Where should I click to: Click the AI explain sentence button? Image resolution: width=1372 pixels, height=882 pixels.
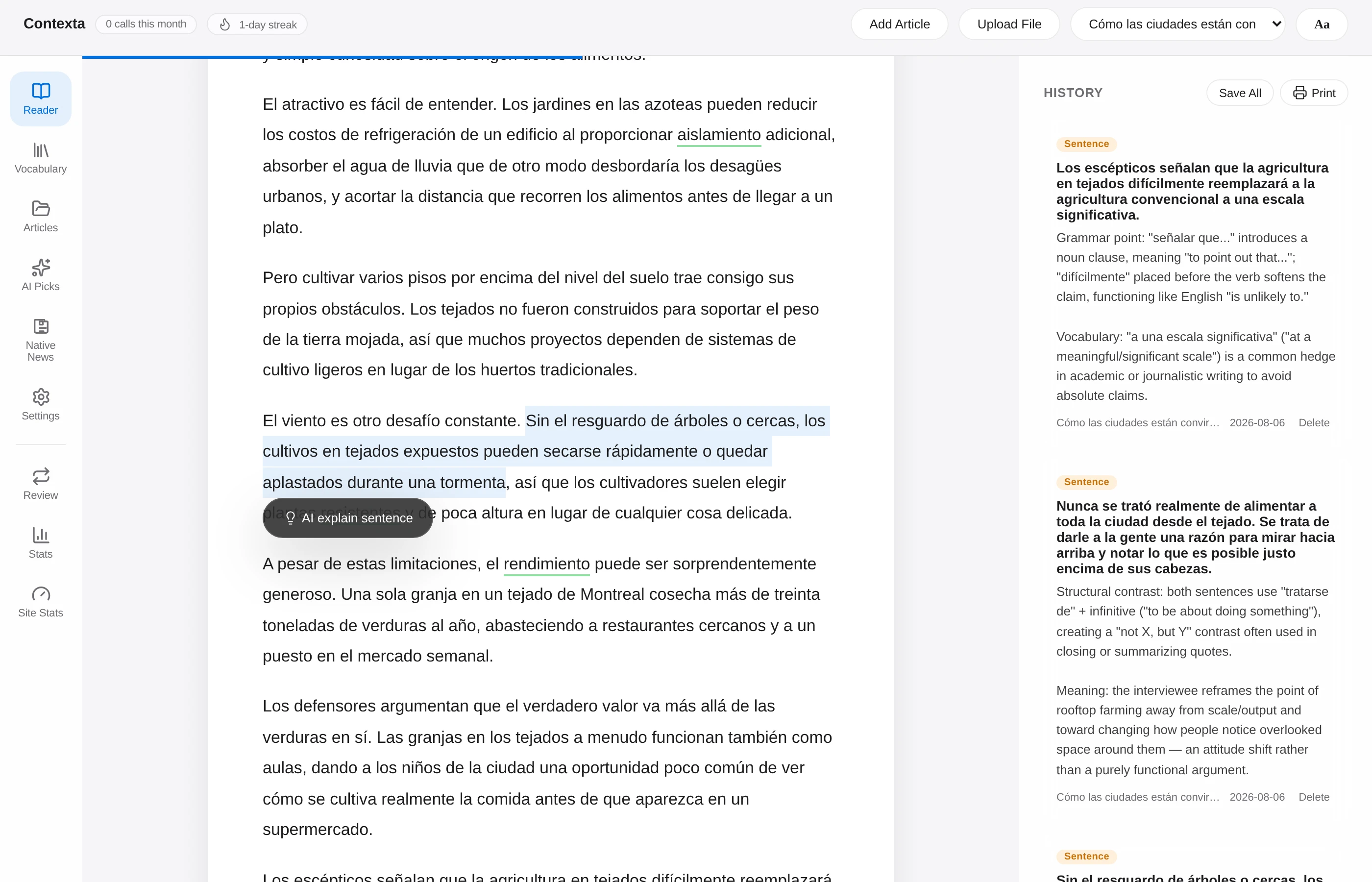point(347,518)
